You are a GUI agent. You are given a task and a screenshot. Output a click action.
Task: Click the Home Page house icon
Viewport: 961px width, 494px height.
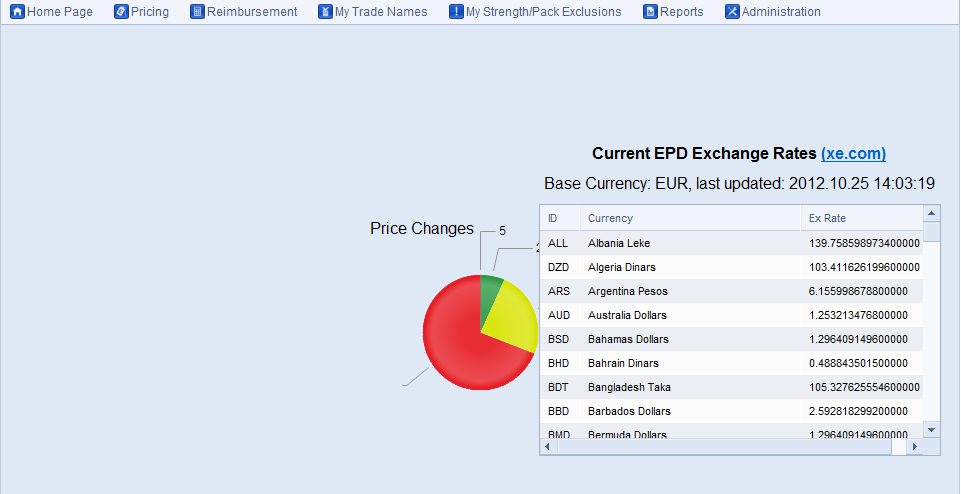[17, 12]
